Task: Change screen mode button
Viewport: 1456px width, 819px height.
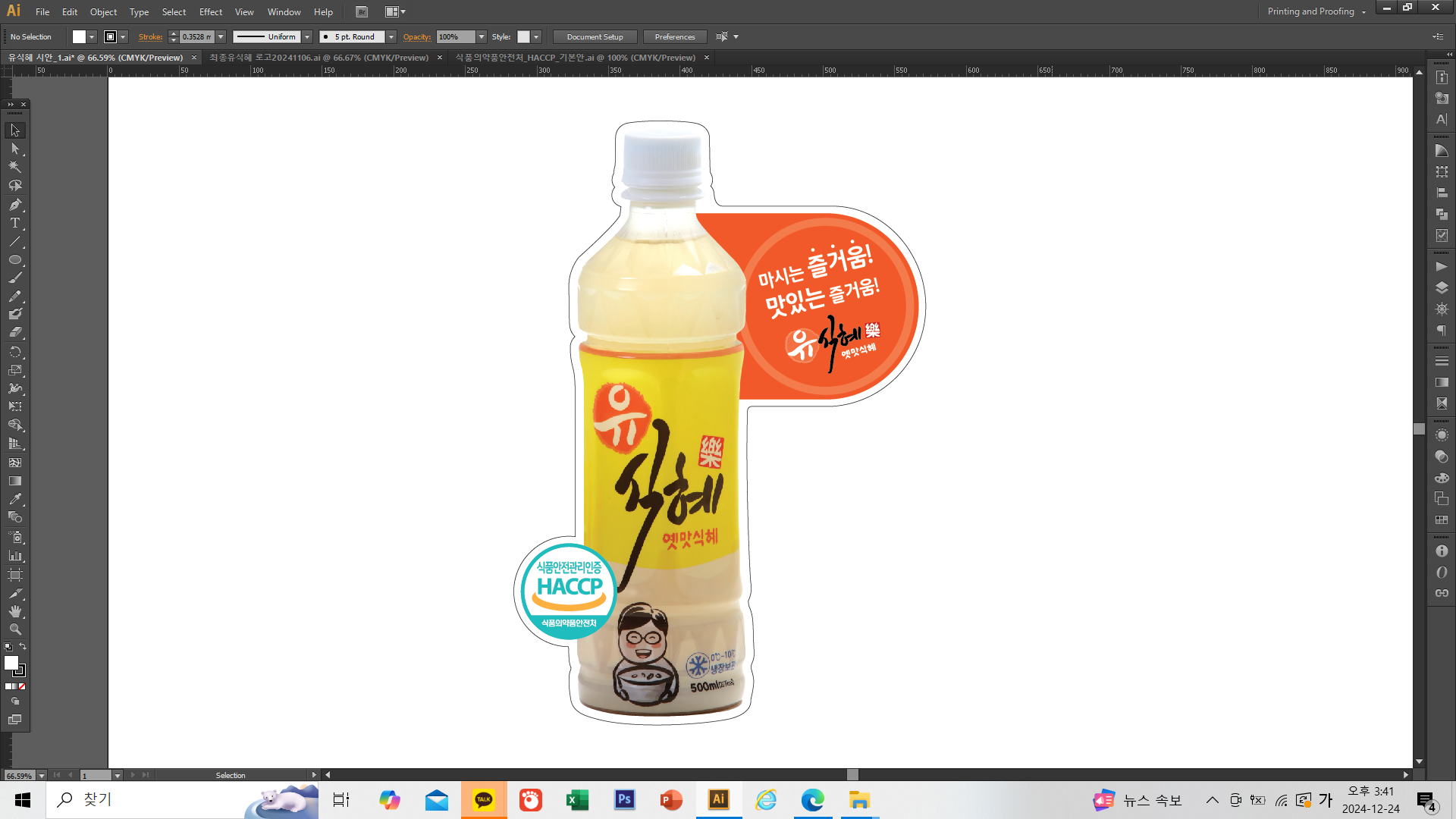Action: tap(15, 720)
